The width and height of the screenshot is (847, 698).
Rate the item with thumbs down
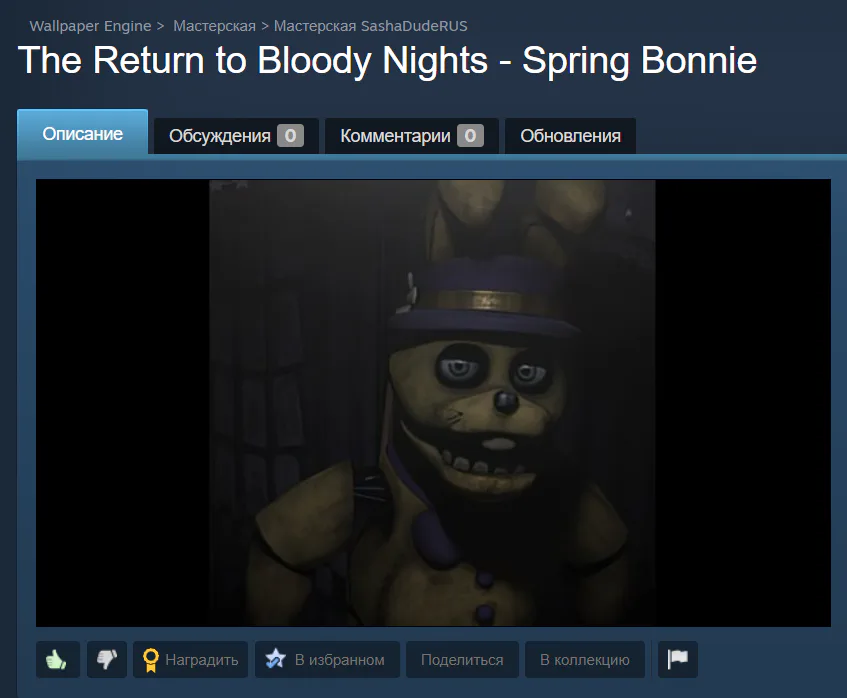[107, 659]
